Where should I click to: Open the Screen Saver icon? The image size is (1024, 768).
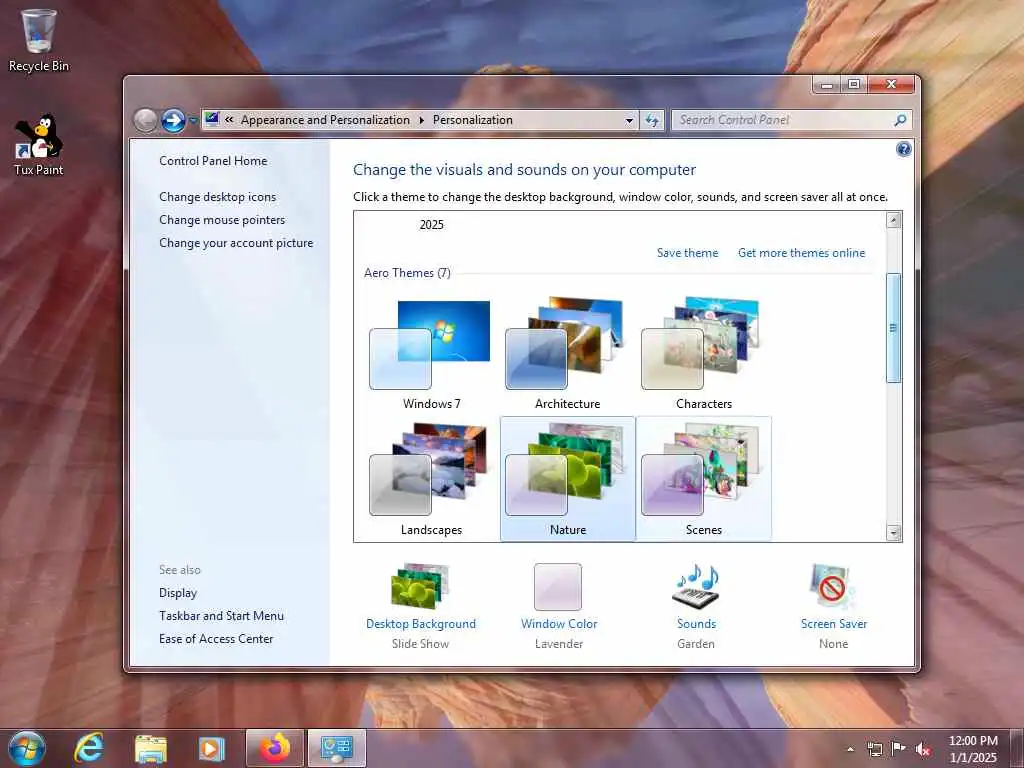(x=833, y=586)
